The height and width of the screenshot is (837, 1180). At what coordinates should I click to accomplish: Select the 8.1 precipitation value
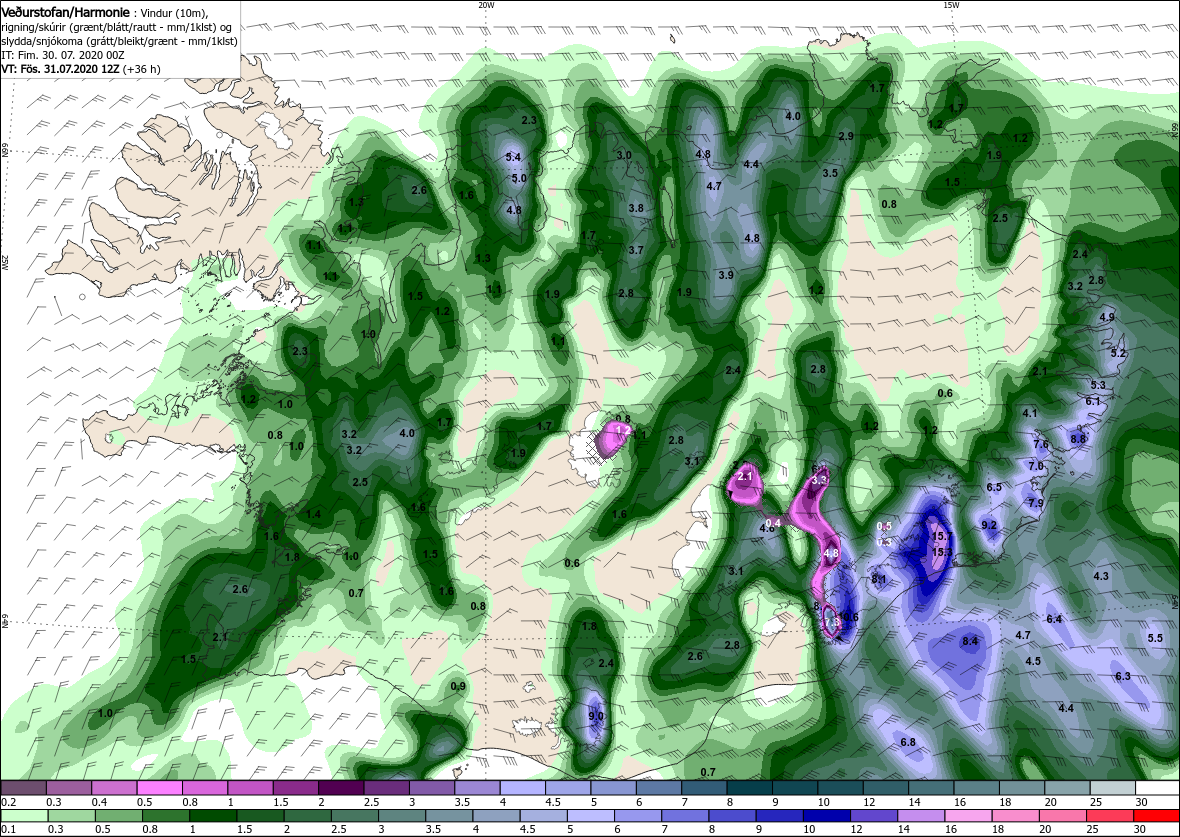(x=879, y=579)
